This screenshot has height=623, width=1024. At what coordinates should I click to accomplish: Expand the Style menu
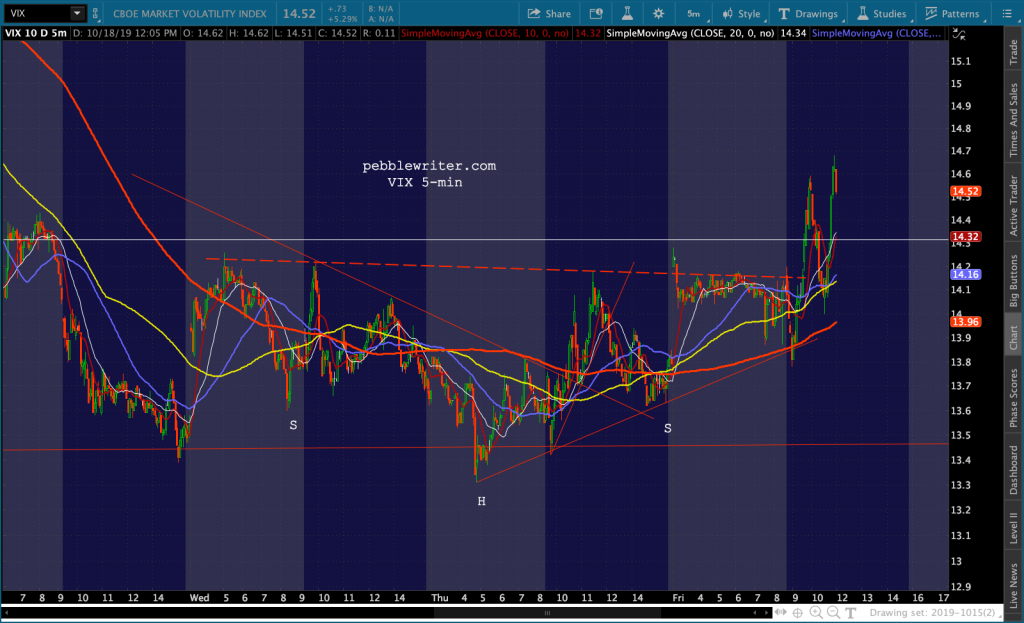point(740,13)
